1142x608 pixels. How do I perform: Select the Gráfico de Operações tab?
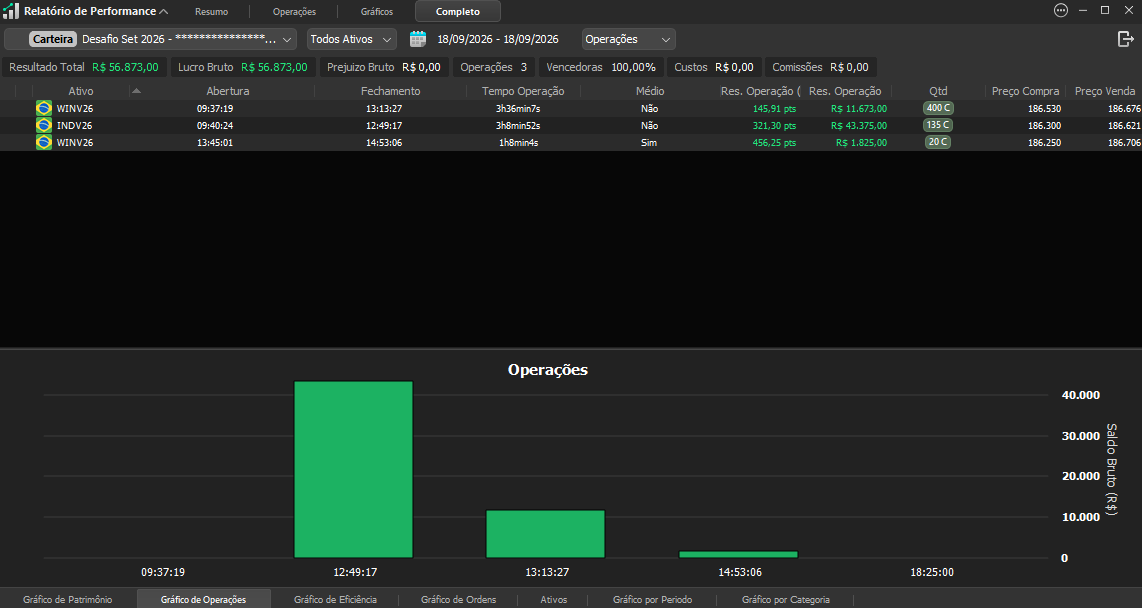point(203,599)
